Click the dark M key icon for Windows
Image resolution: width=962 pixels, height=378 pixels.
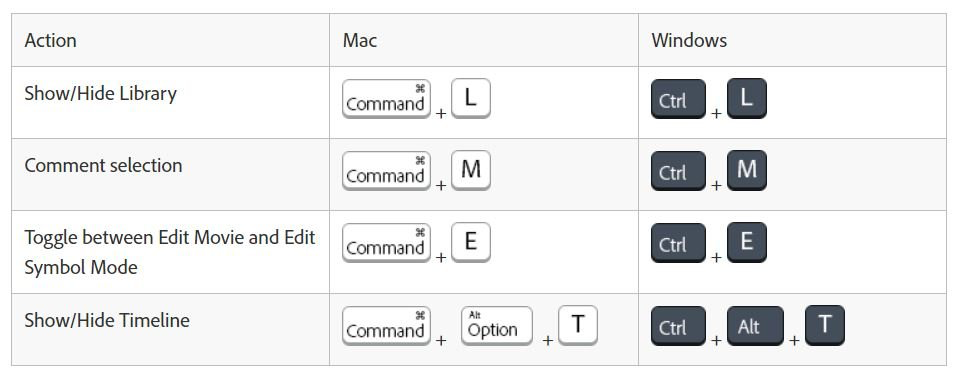pos(747,170)
